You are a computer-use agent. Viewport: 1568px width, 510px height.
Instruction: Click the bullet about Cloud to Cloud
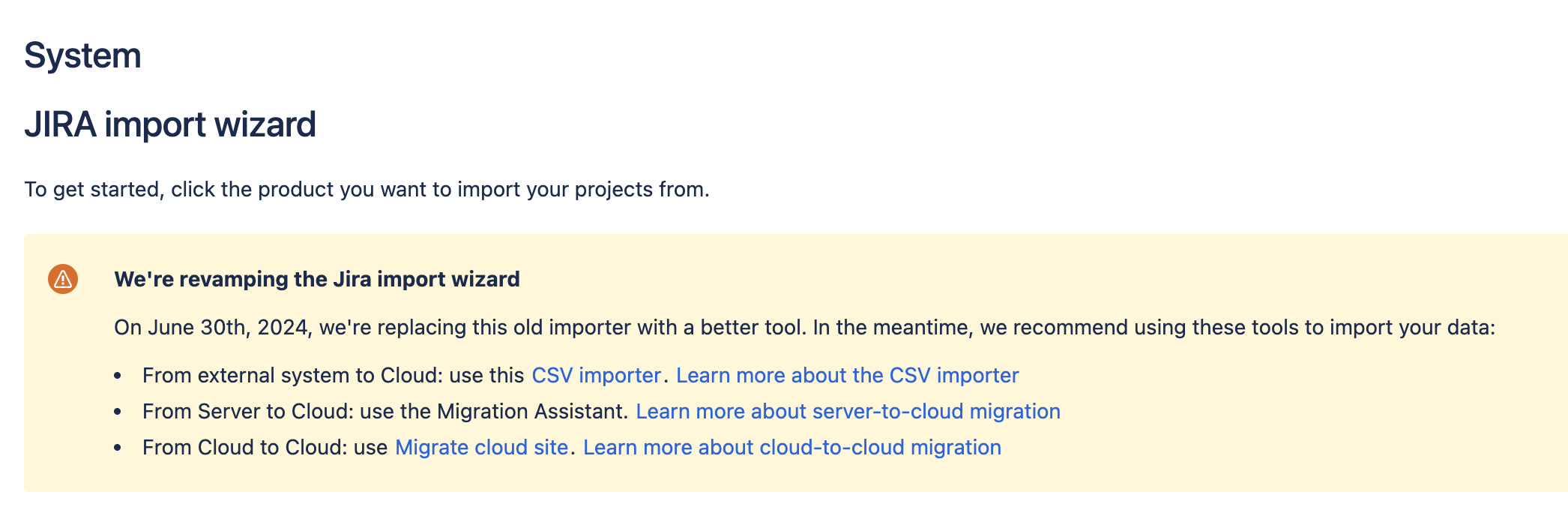pyautogui.click(x=270, y=447)
